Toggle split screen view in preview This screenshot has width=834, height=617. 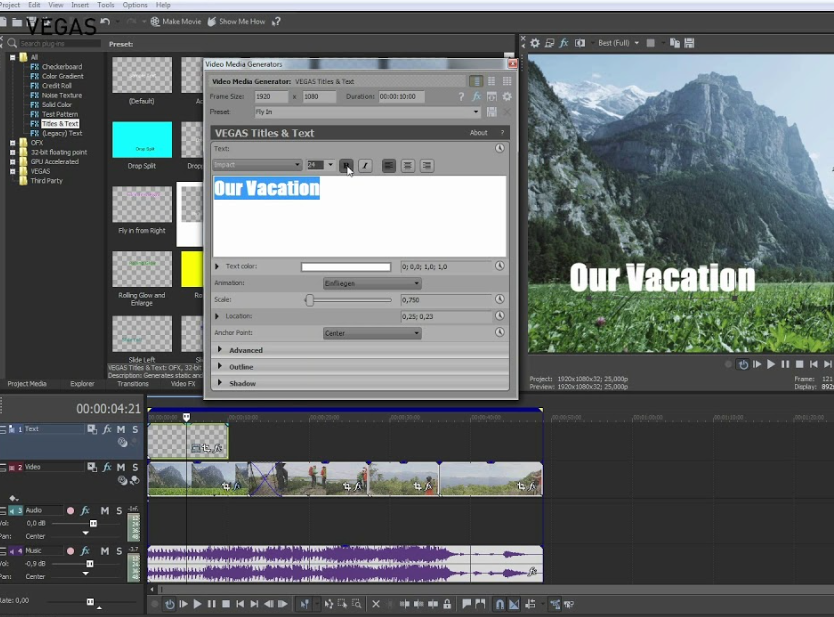click(580, 43)
